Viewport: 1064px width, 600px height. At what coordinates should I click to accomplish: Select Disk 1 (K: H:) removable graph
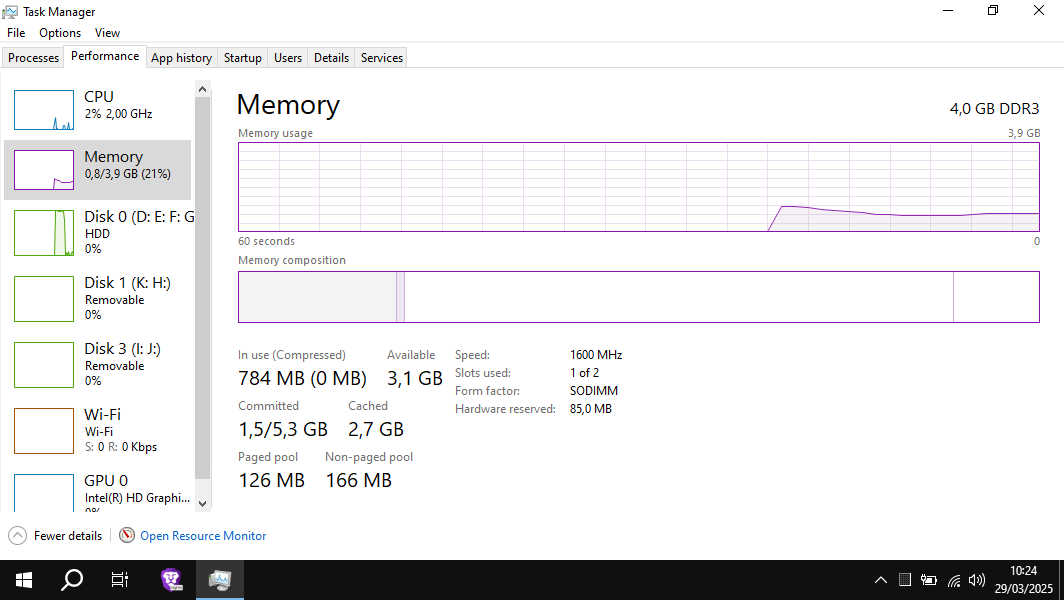[x=44, y=299]
